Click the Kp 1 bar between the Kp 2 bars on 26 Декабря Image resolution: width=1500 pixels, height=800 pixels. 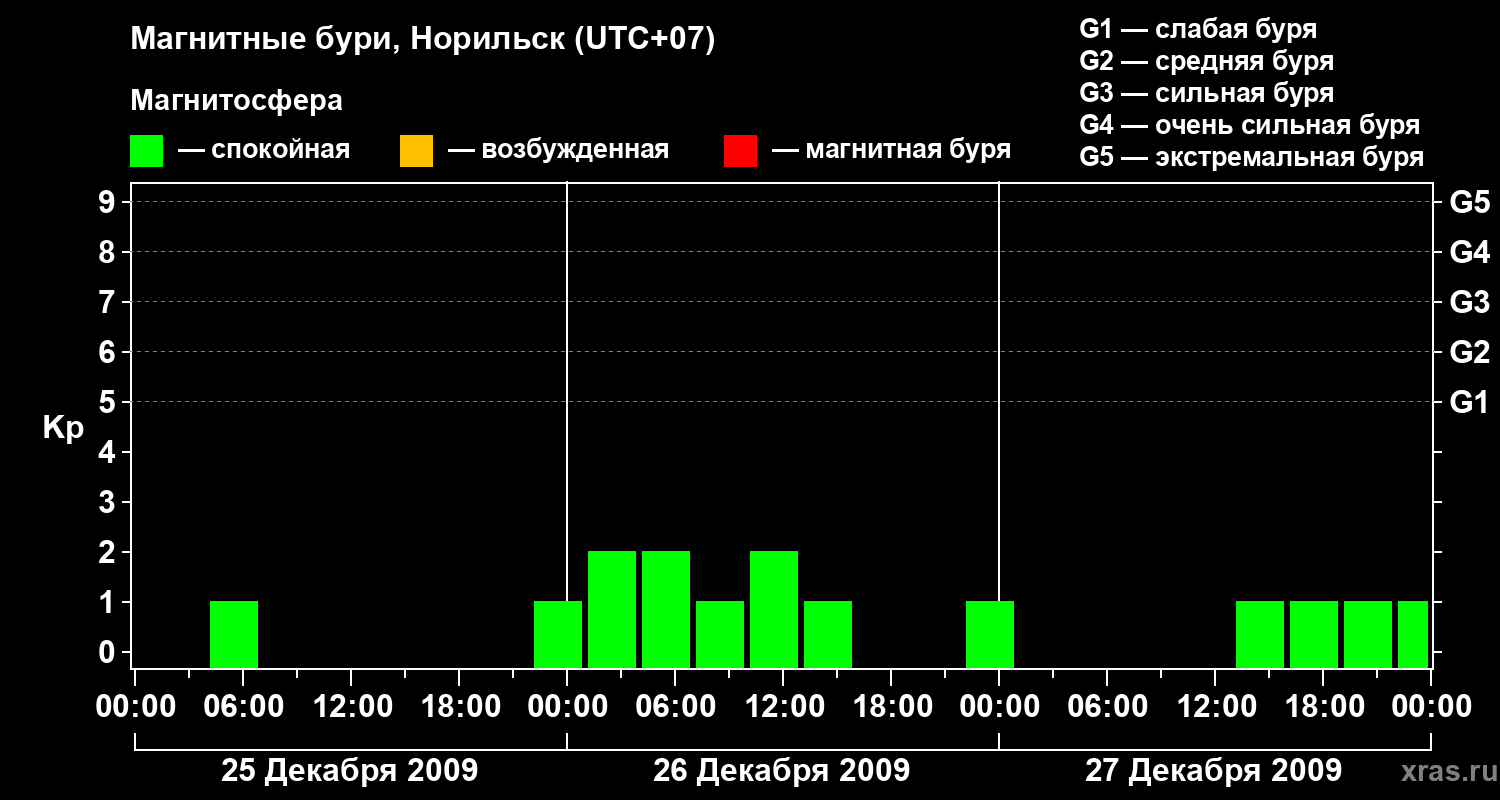720,634
